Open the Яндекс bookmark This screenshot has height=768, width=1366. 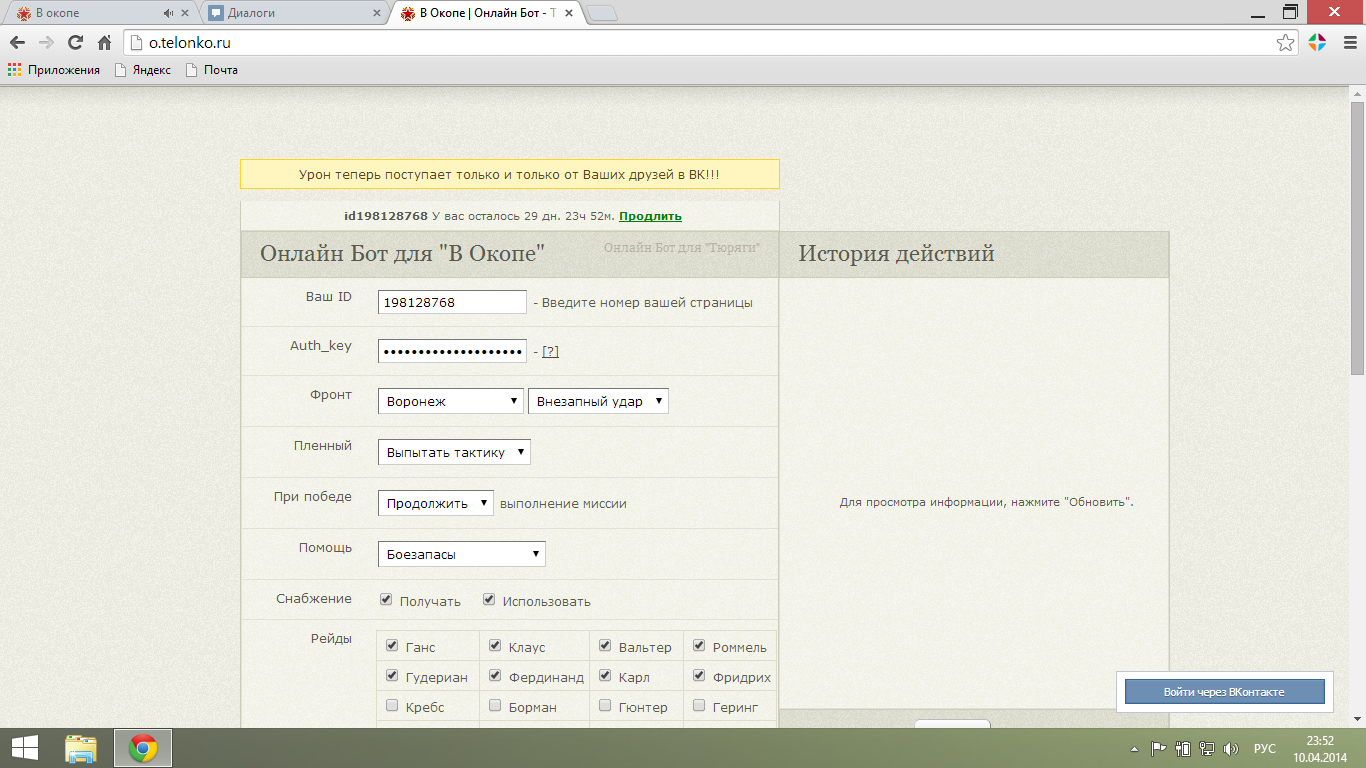point(143,70)
